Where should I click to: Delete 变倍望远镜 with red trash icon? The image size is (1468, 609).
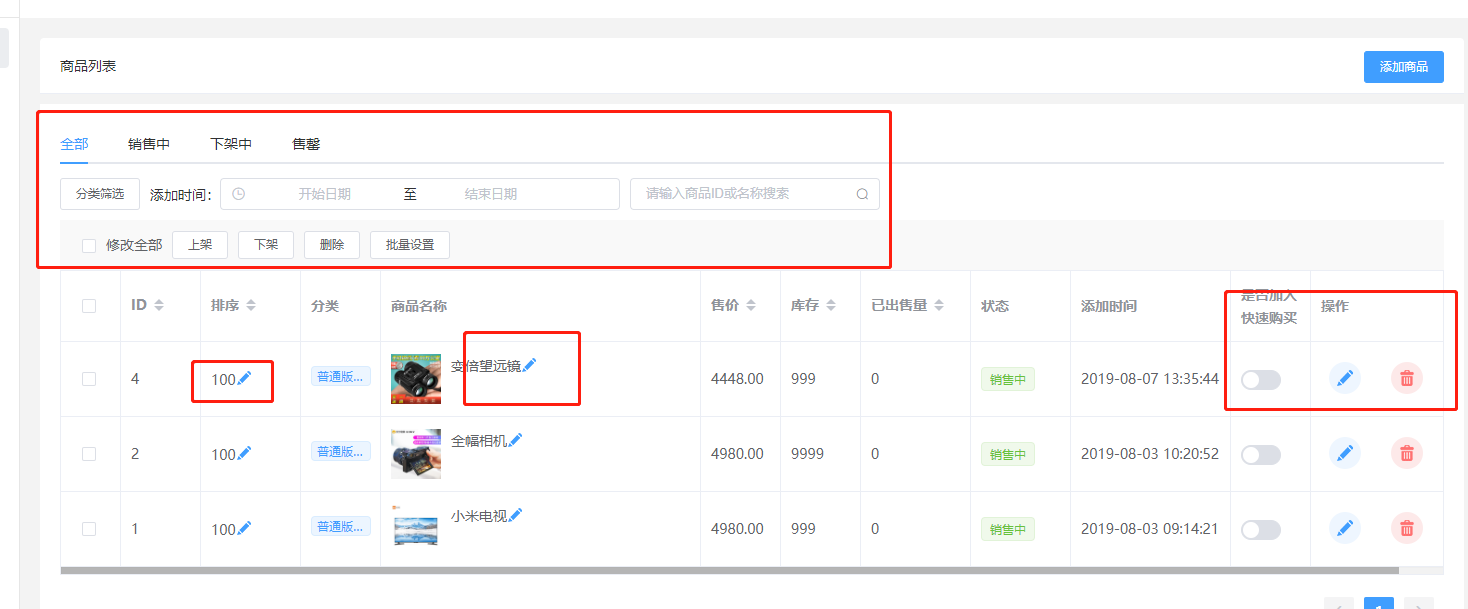coord(1407,378)
